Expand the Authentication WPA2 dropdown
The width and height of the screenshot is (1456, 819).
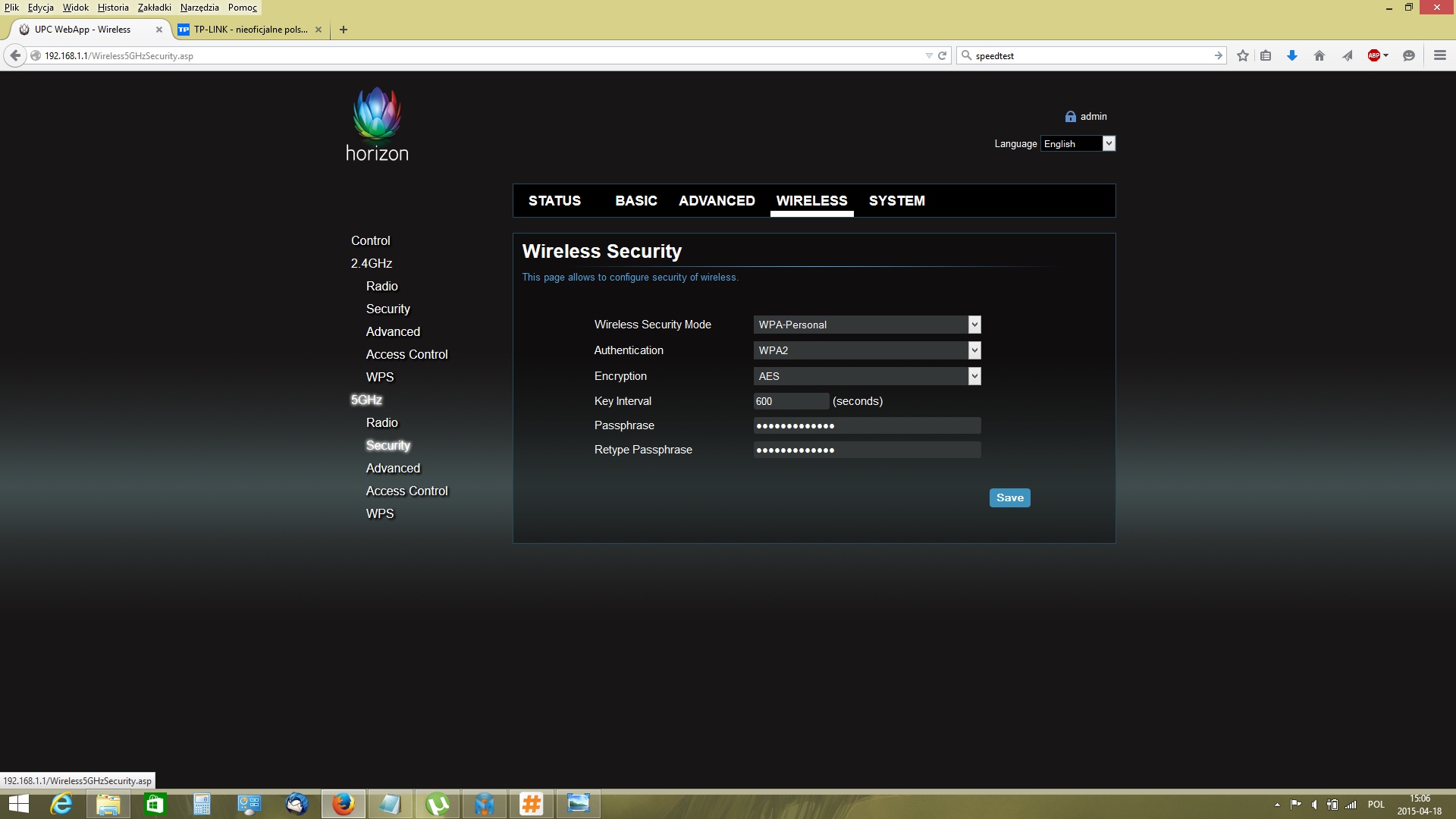974,350
